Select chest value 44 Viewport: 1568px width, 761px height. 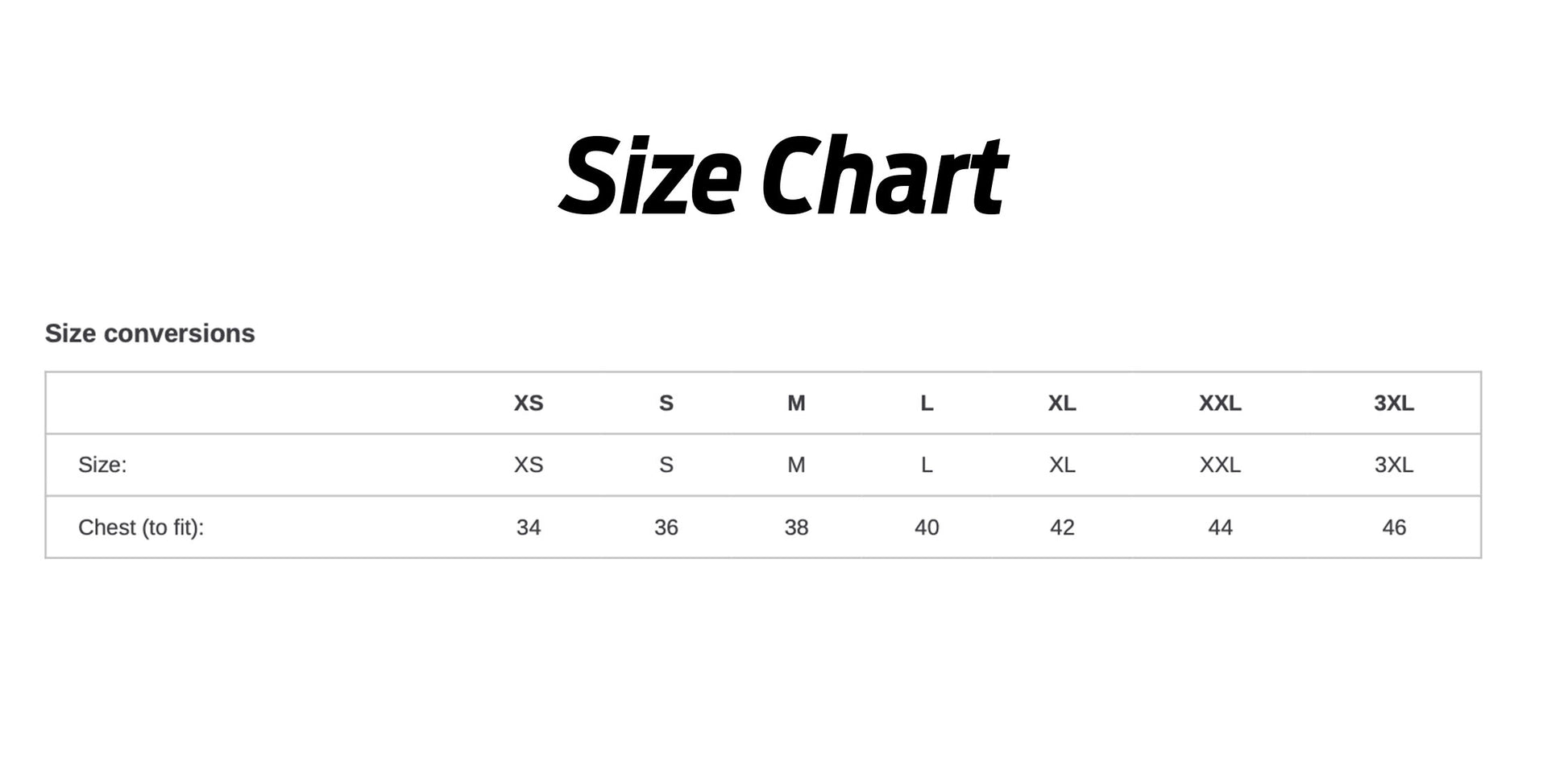click(1220, 527)
